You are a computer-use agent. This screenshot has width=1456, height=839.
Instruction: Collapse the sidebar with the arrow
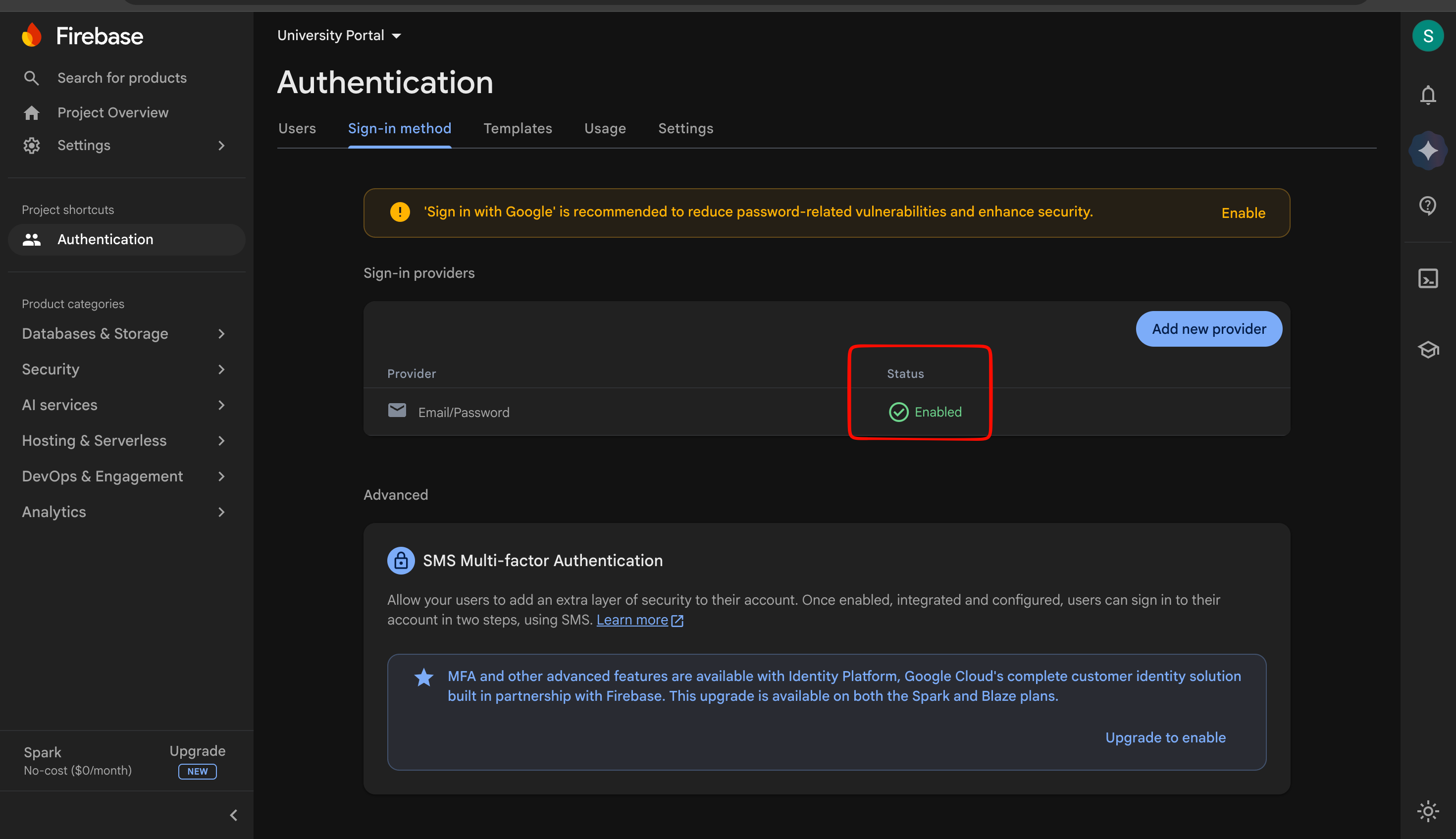click(x=233, y=815)
